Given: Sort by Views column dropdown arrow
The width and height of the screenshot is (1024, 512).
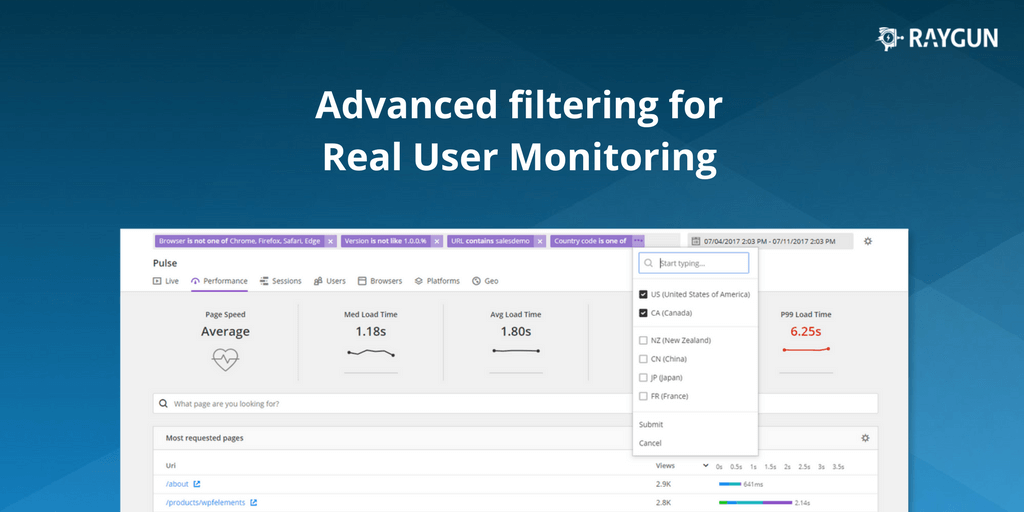Looking at the screenshot, I should tap(705, 466).
